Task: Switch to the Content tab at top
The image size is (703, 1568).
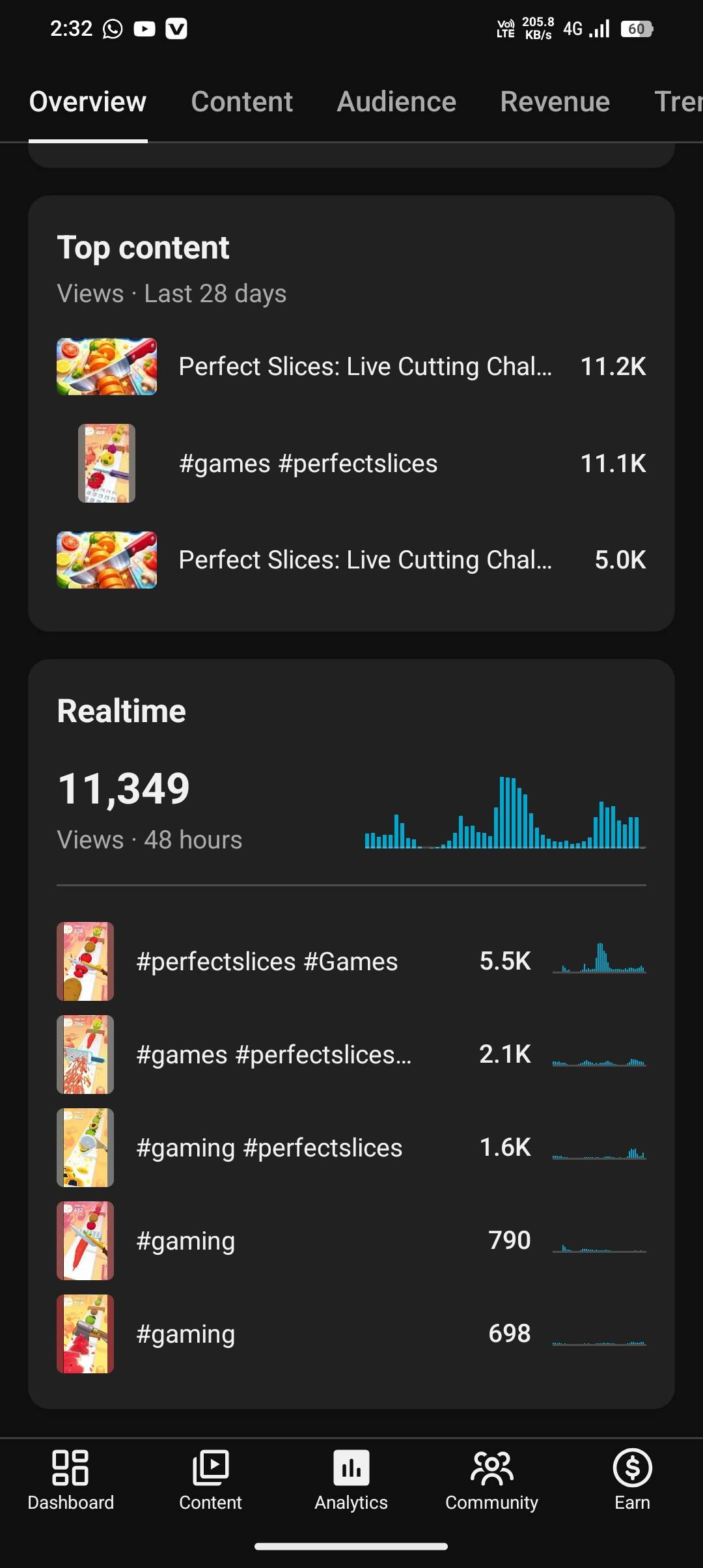Action: point(241,102)
